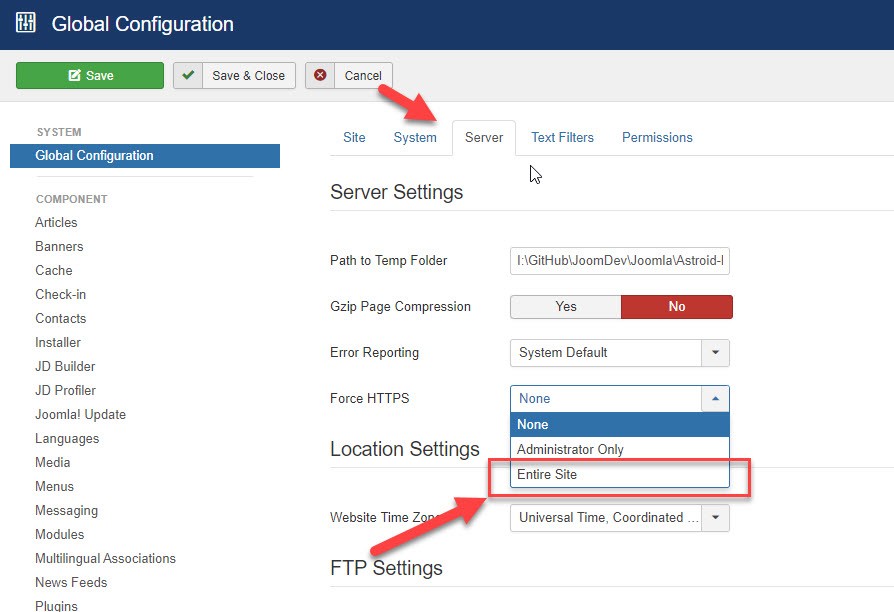Click the red X icon on Cancel
The image size is (894, 612).
coord(320,75)
